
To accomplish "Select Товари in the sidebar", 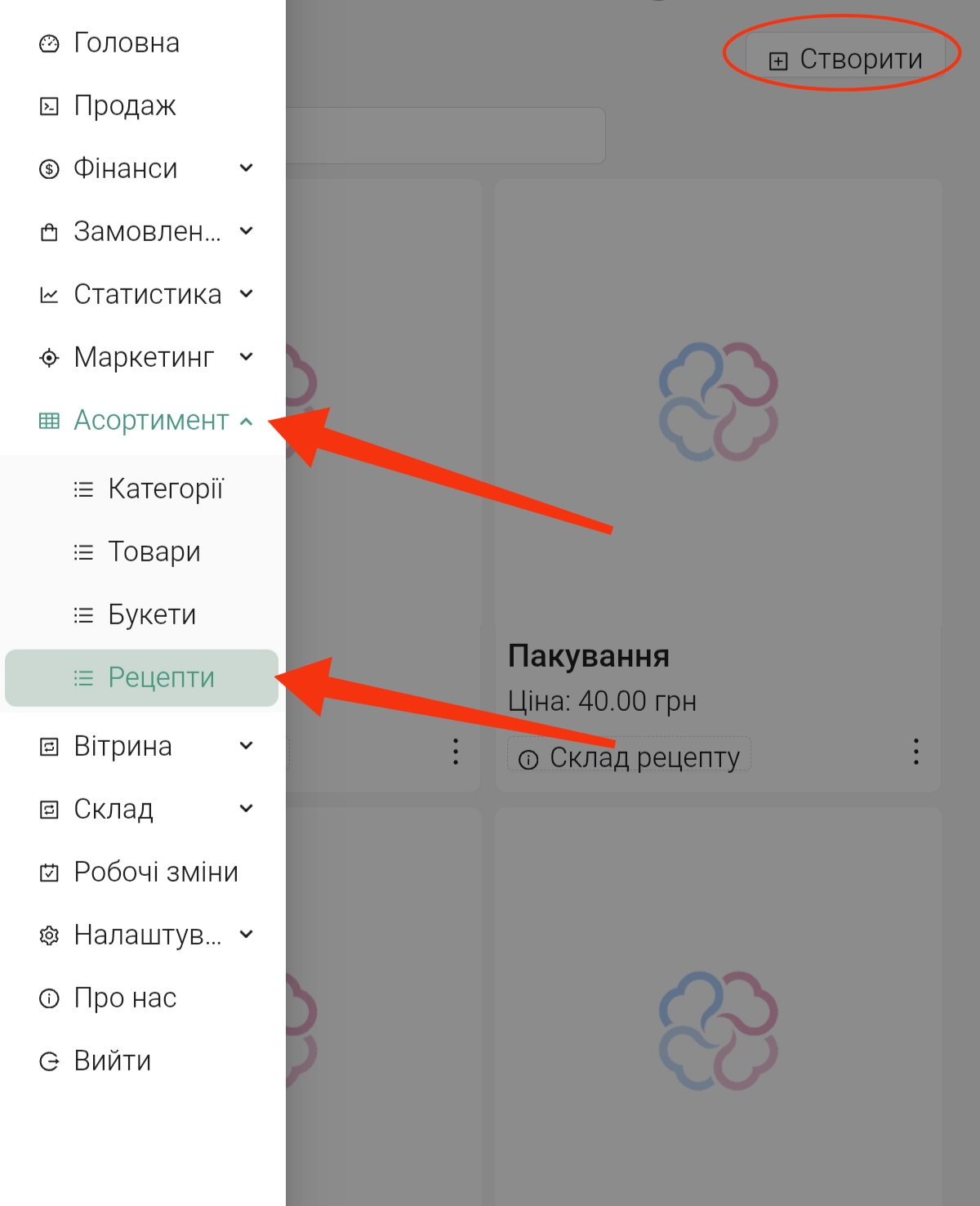I will 154,552.
